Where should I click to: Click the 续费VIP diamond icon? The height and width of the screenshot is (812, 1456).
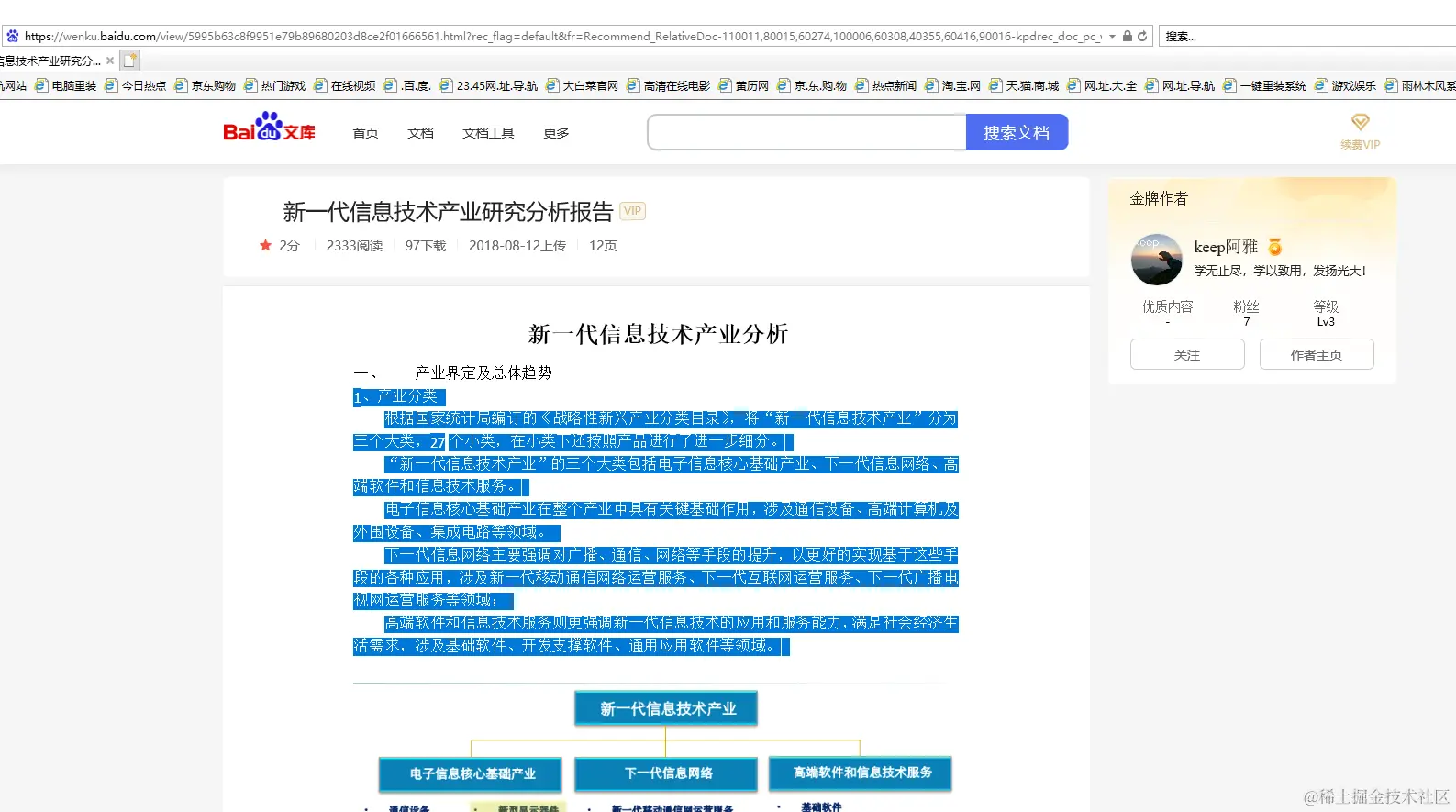pos(1360,122)
